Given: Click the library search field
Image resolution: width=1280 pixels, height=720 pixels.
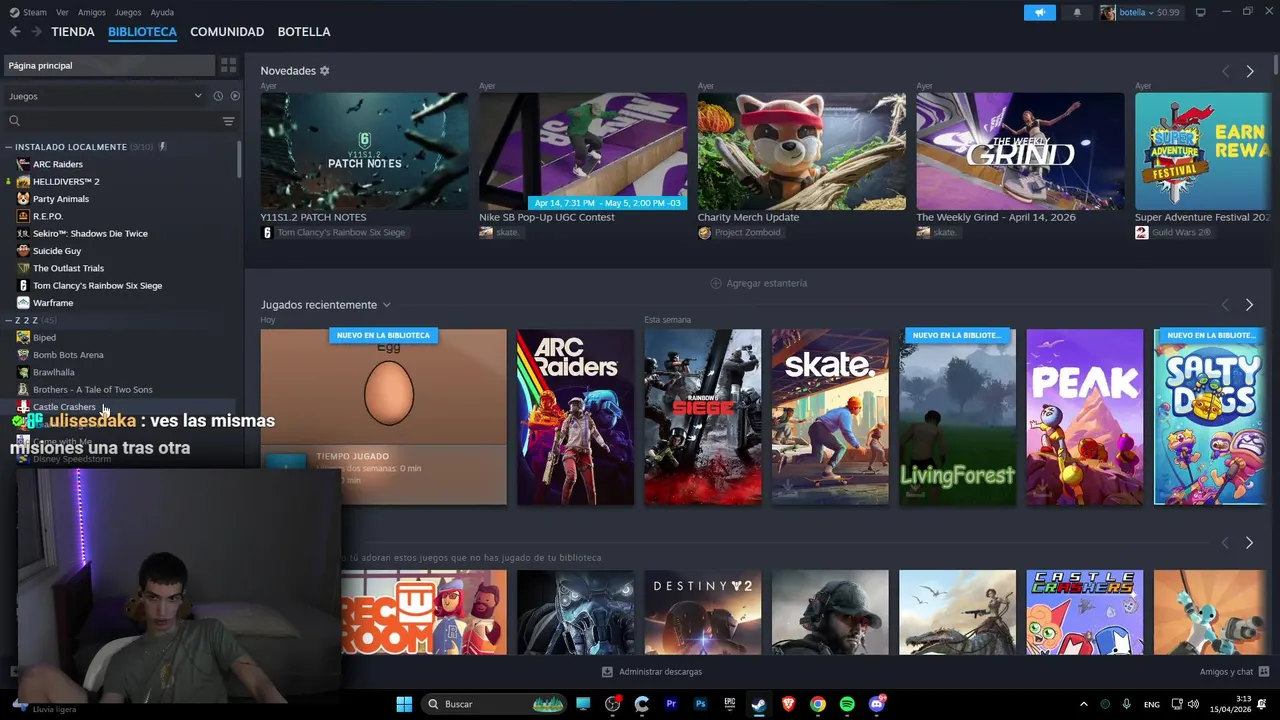Looking at the screenshot, I should pyautogui.click(x=112, y=121).
